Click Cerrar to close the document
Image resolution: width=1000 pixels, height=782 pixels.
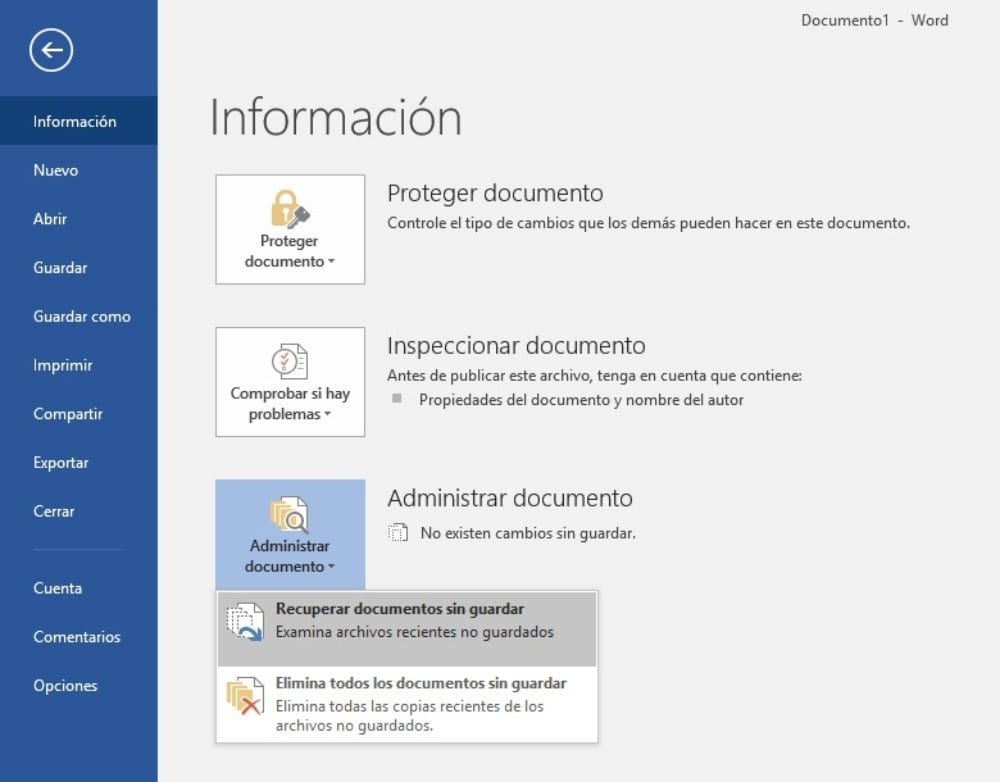[x=52, y=511]
